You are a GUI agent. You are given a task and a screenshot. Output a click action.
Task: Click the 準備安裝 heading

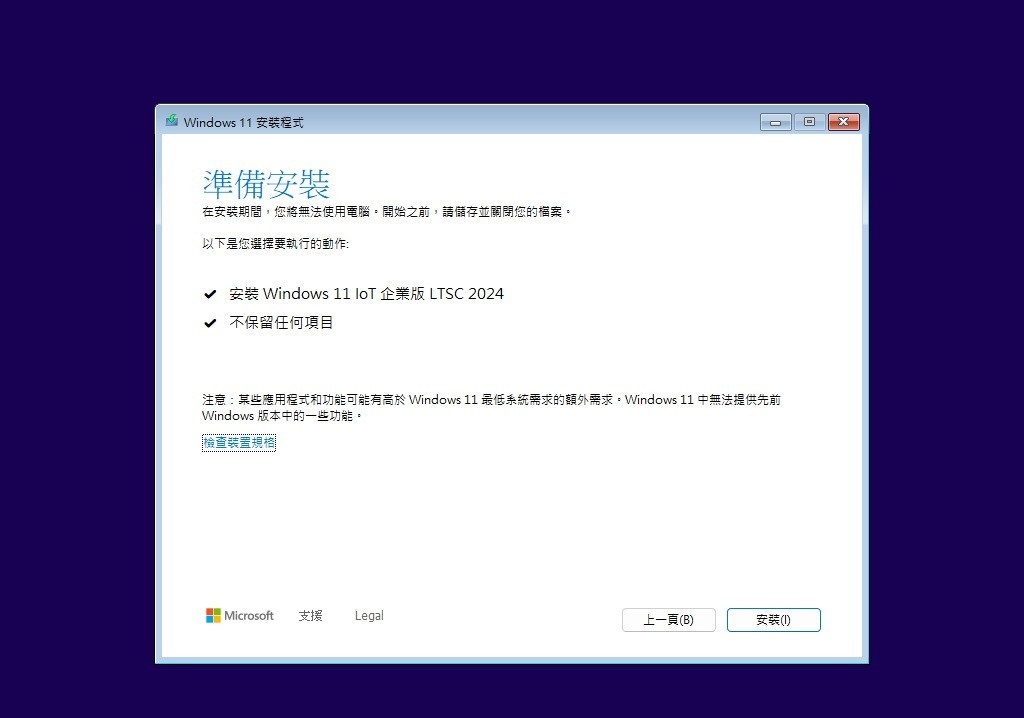[266, 184]
